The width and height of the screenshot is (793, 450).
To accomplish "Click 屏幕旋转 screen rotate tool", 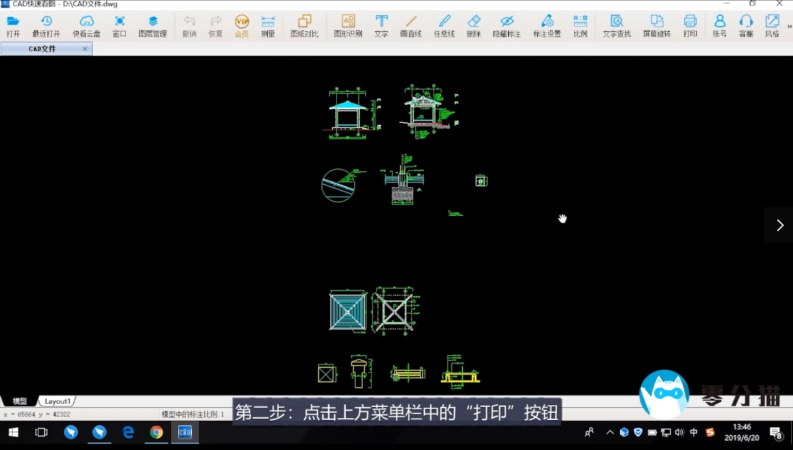I will point(656,25).
